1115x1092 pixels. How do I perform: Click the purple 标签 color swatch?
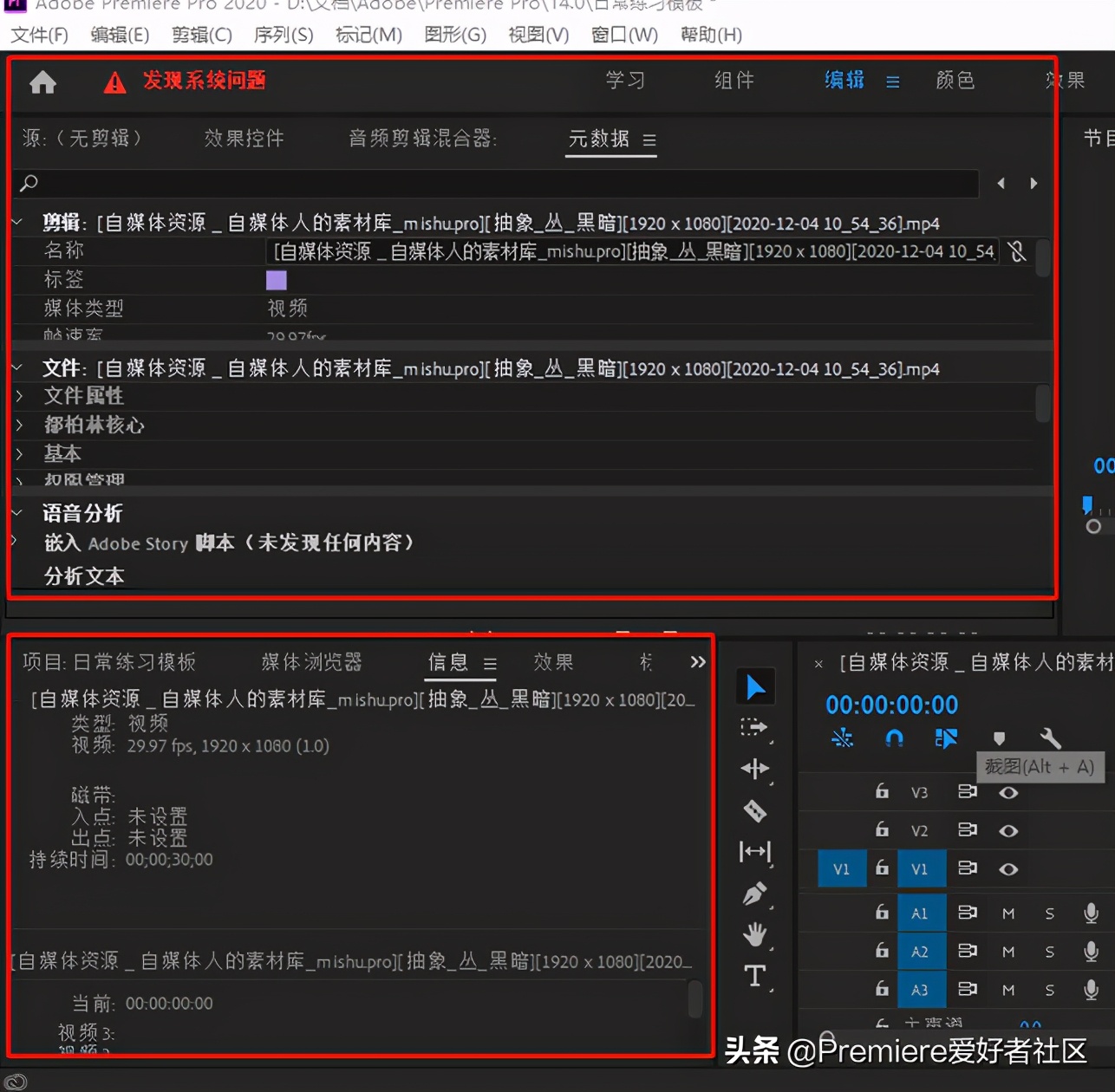click(x=276, y=279)
